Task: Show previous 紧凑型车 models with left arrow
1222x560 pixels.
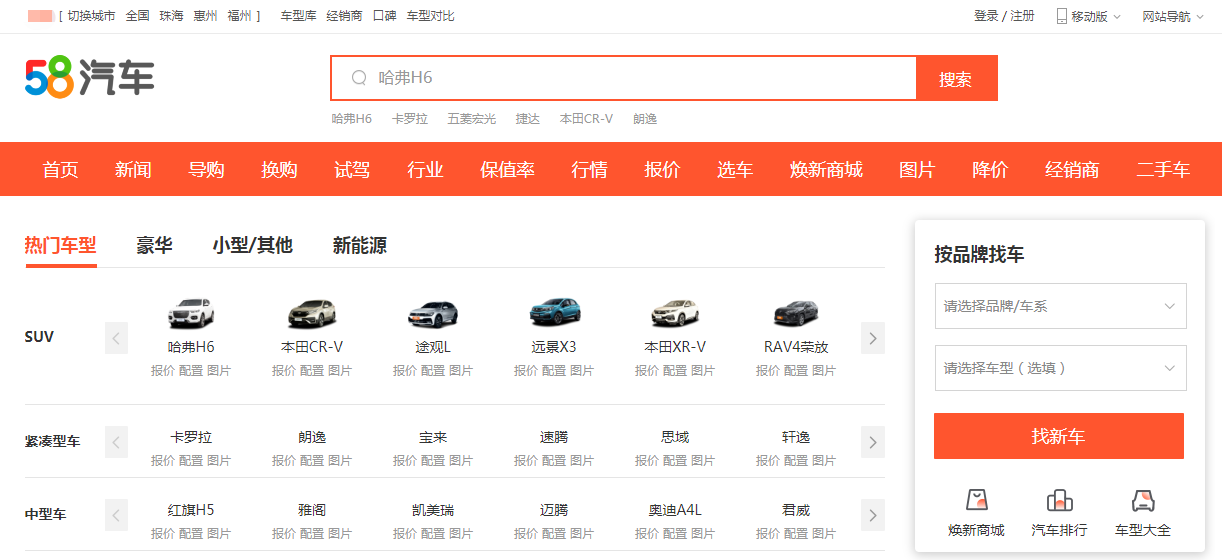Action: [116, 441]
